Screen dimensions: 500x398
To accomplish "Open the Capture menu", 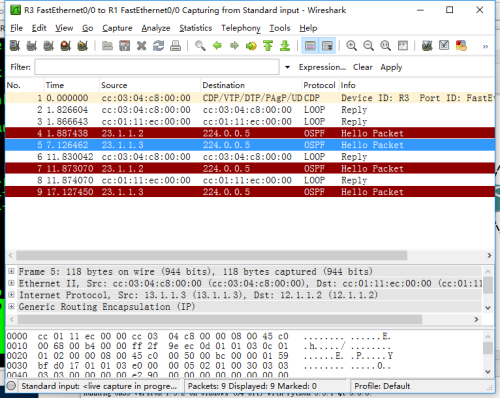I will tap(117, 28).
